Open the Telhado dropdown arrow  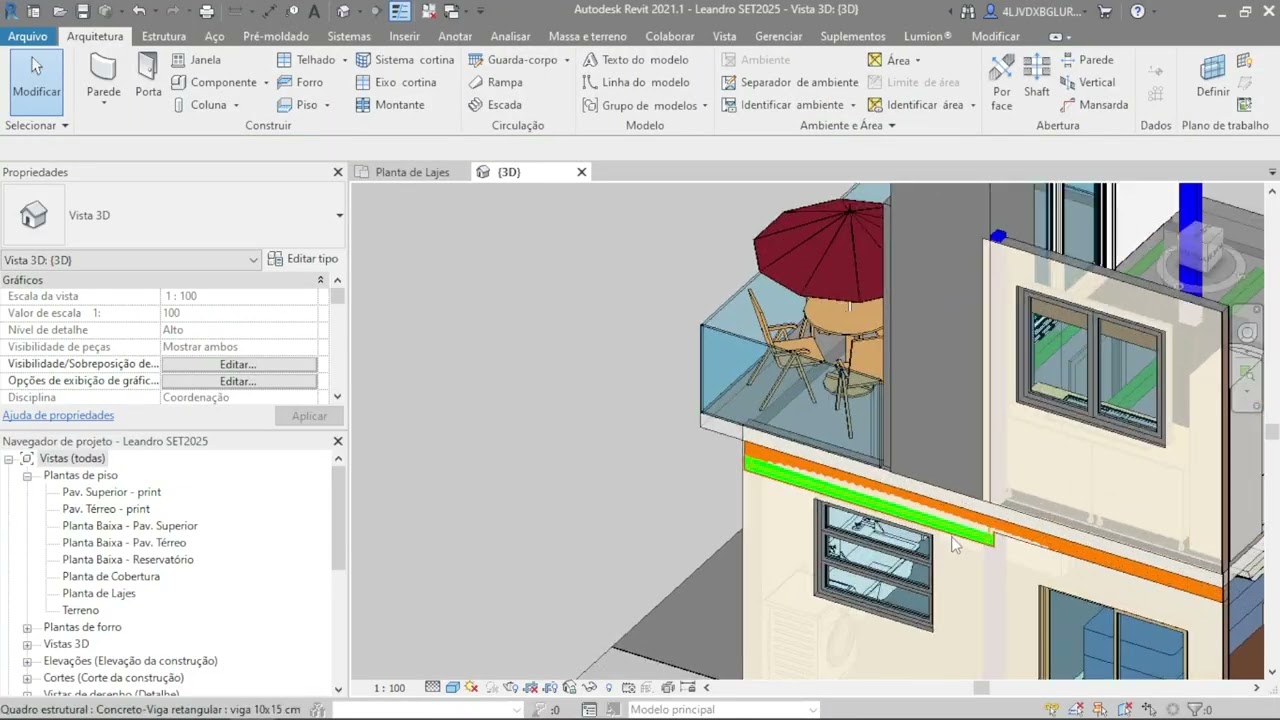tap(344, 60)
